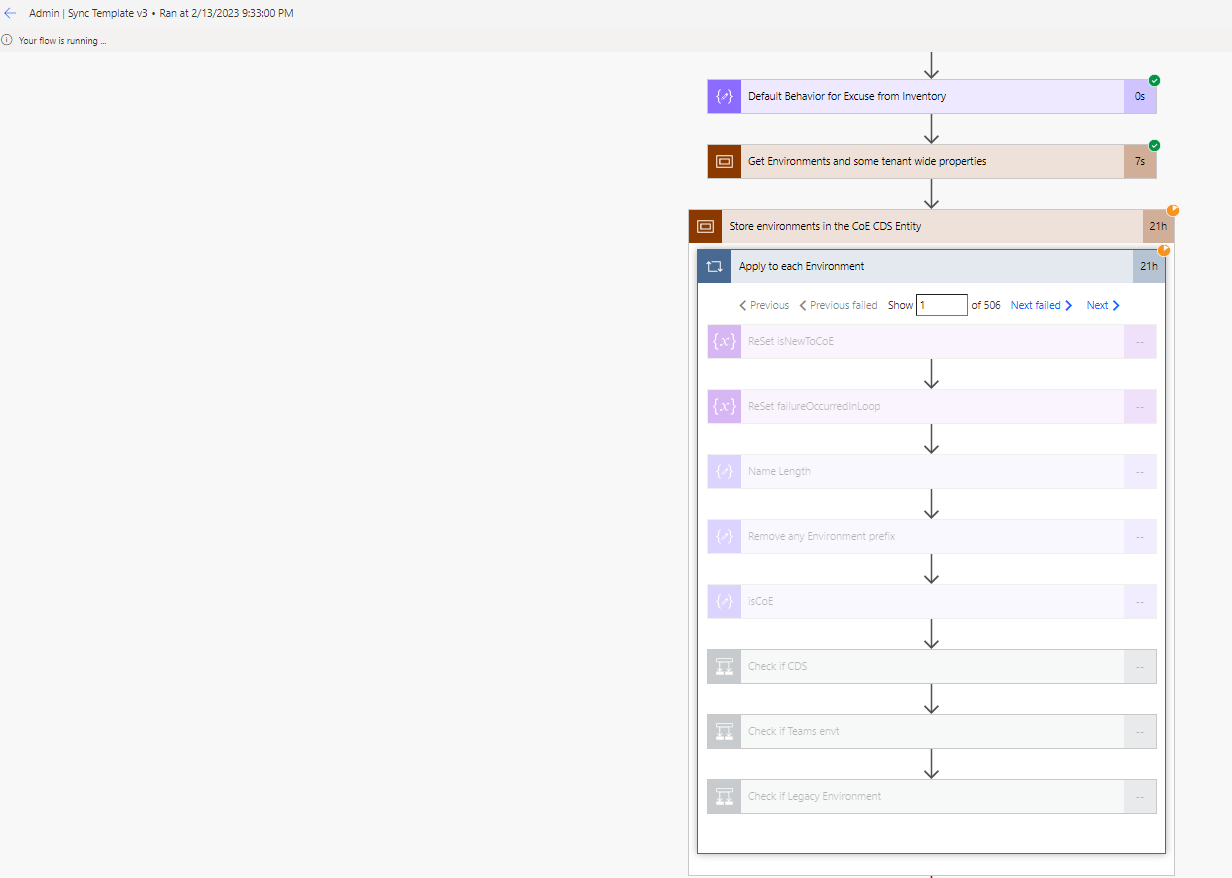Image resolution: width=1232 pixels, height=878 pixels.
Task: Click the iteration number input showing 1
Action: pos(941,304)
